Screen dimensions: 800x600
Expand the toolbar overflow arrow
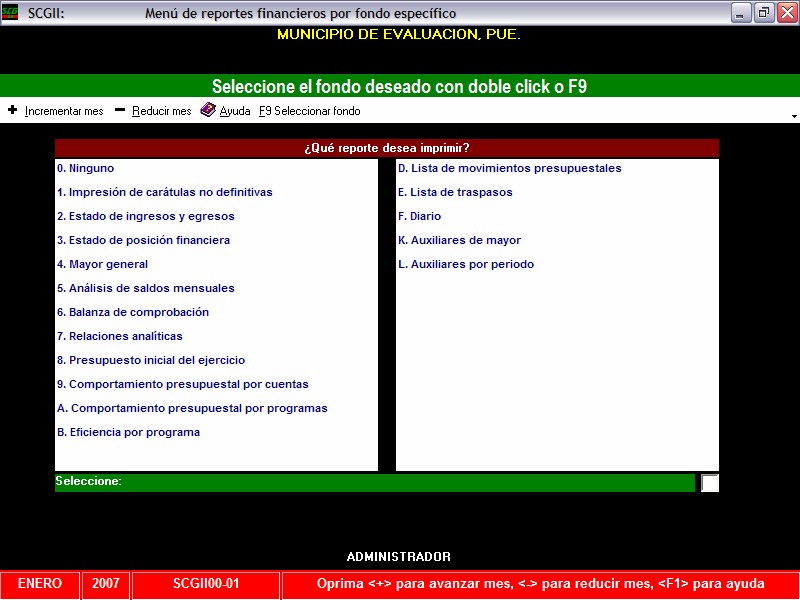(794, 117)
